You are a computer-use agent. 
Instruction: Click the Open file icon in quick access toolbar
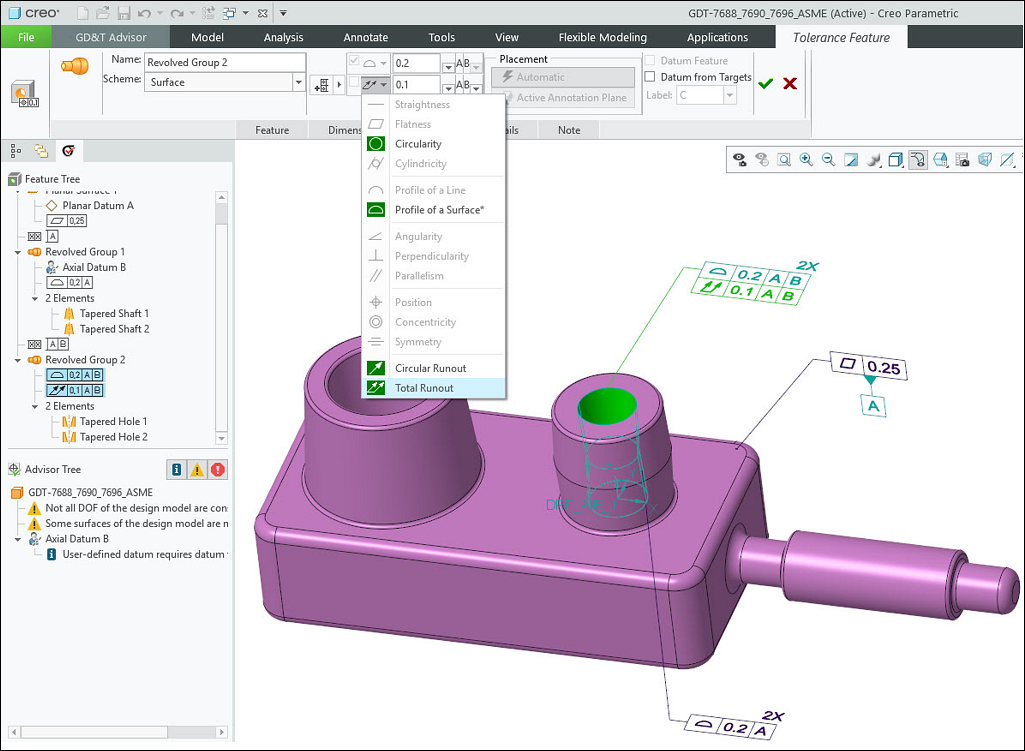click(x=103, y=12)
